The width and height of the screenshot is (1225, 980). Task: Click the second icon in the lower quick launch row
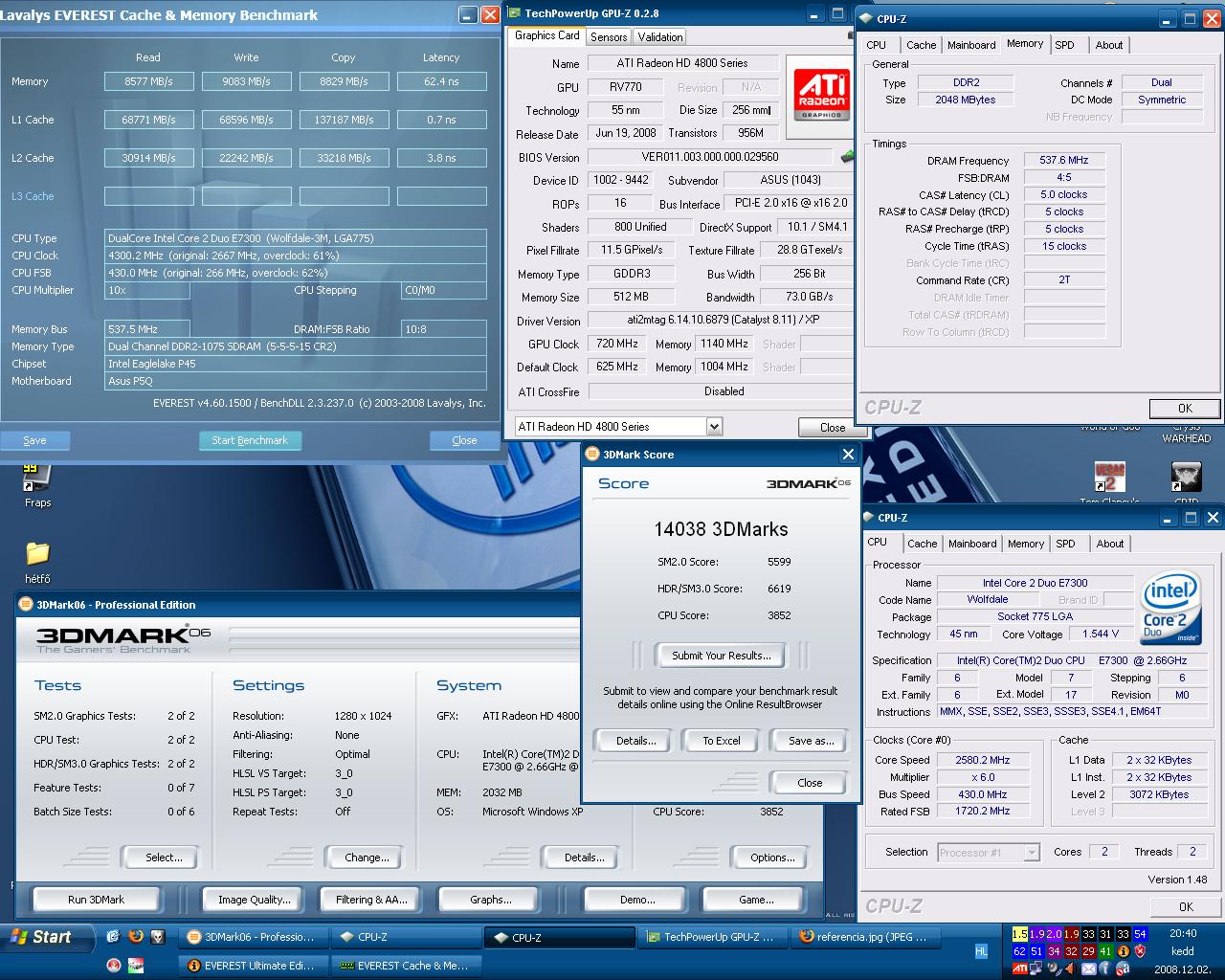tap(136, 965)
